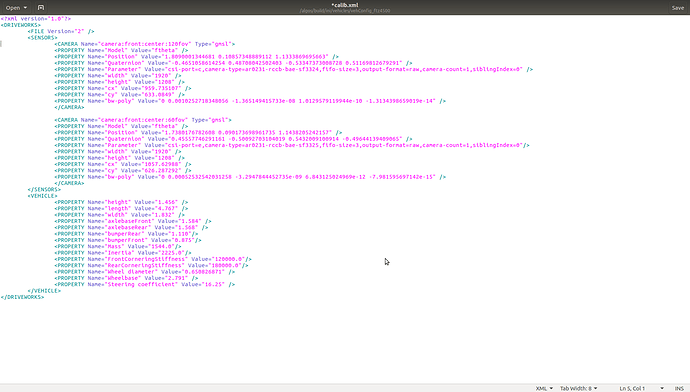Screen dimensions: 690x392
Task: Click the closing </SENSORS> tag
Action: click(44, 190)
